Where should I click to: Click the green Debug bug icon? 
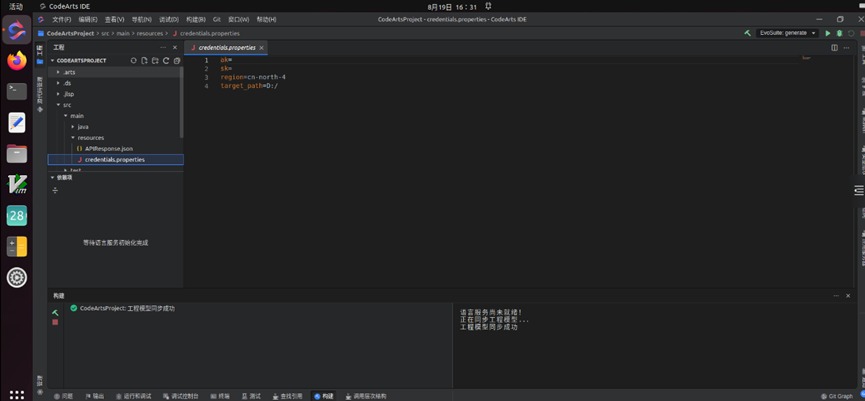[840, 33]
